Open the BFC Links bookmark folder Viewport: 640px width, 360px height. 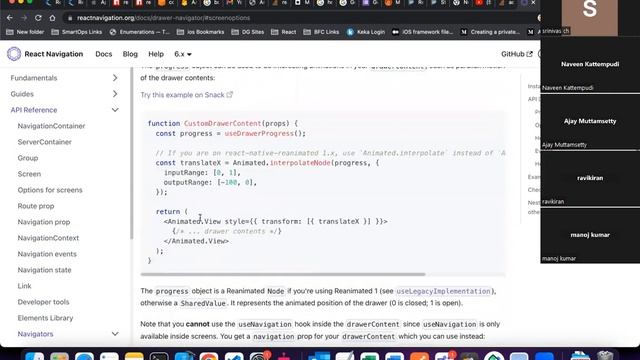[x=321, y=32]
